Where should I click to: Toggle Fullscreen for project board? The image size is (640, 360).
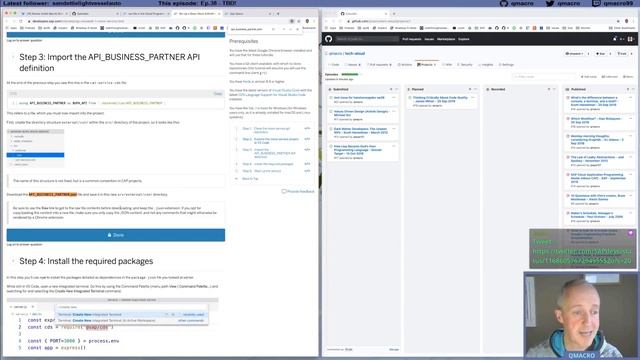click(x=610, y=76)
